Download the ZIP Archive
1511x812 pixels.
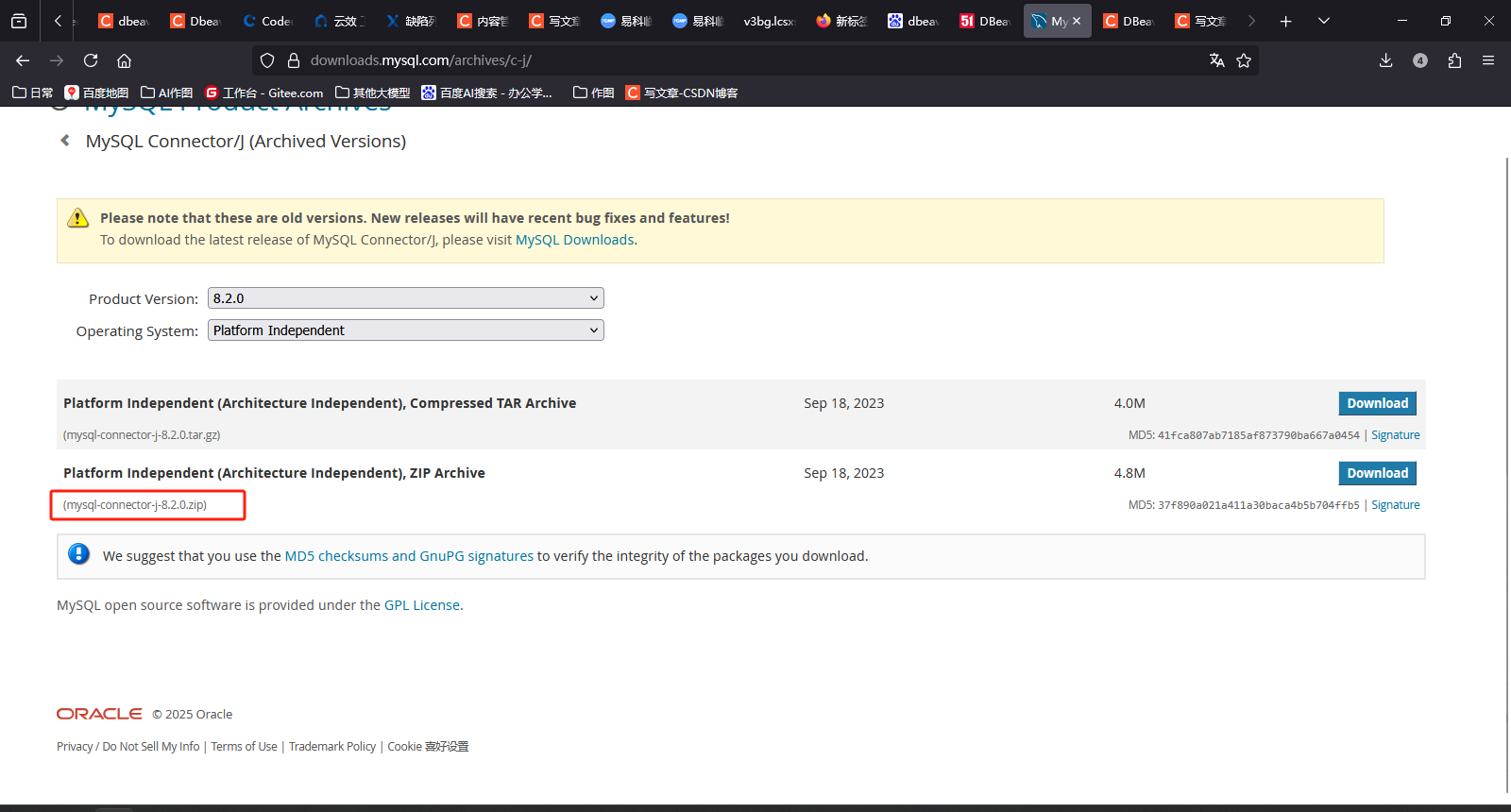[x=1377, y=473]
